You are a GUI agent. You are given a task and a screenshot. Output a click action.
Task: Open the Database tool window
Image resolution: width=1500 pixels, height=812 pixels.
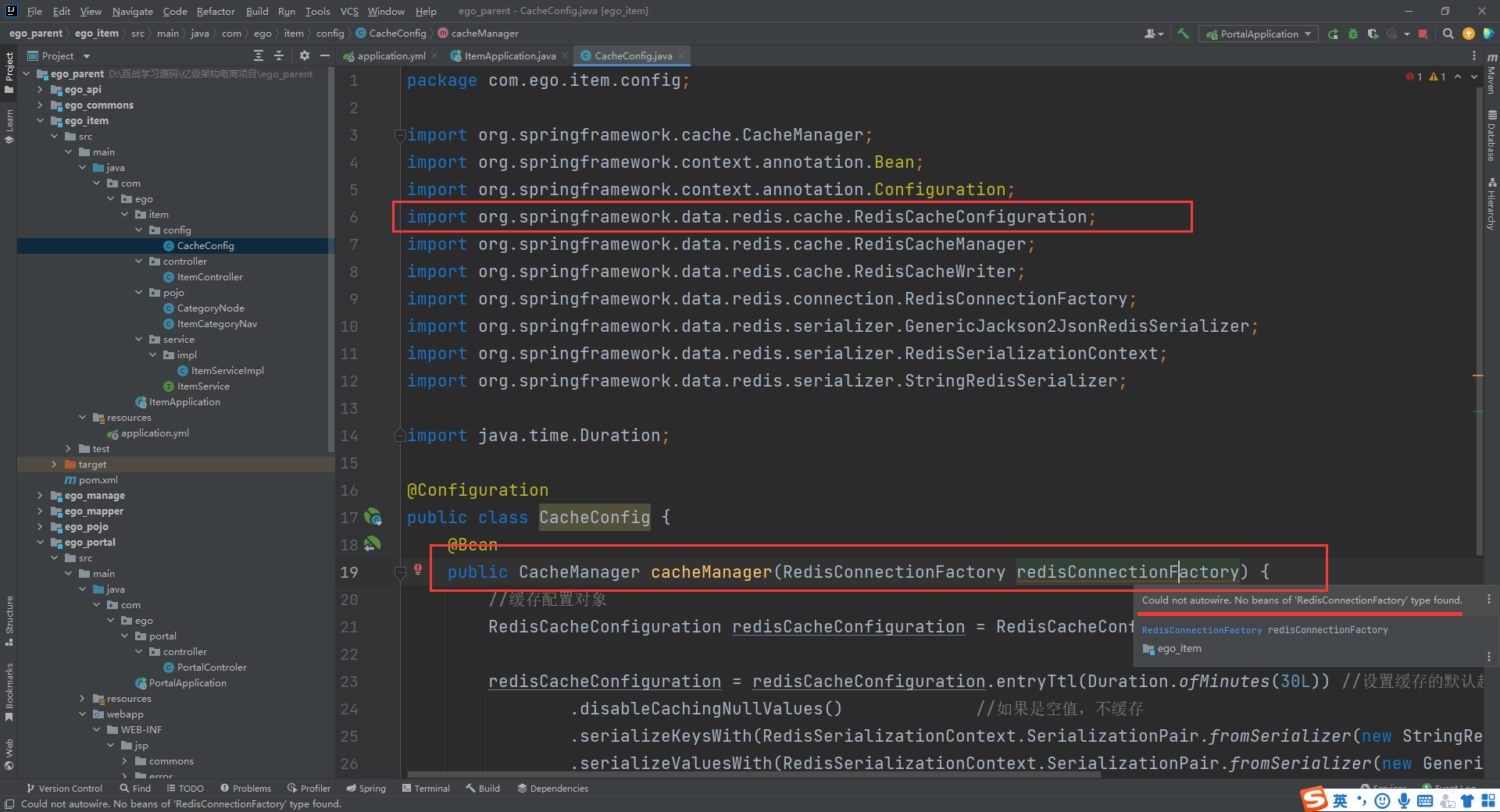tap(1491, 135)
